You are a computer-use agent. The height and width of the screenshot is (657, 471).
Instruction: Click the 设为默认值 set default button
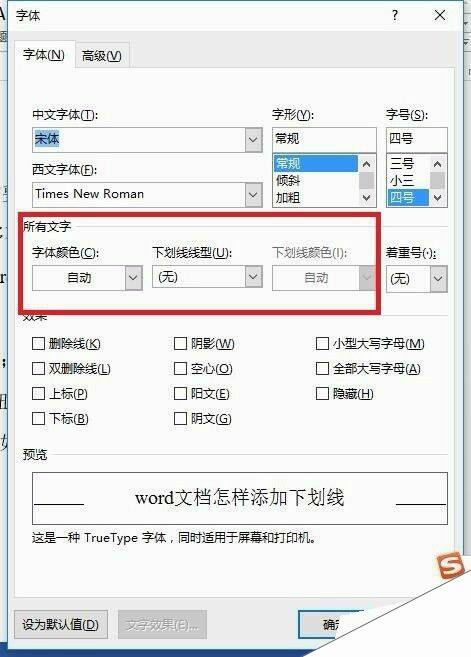61,624
